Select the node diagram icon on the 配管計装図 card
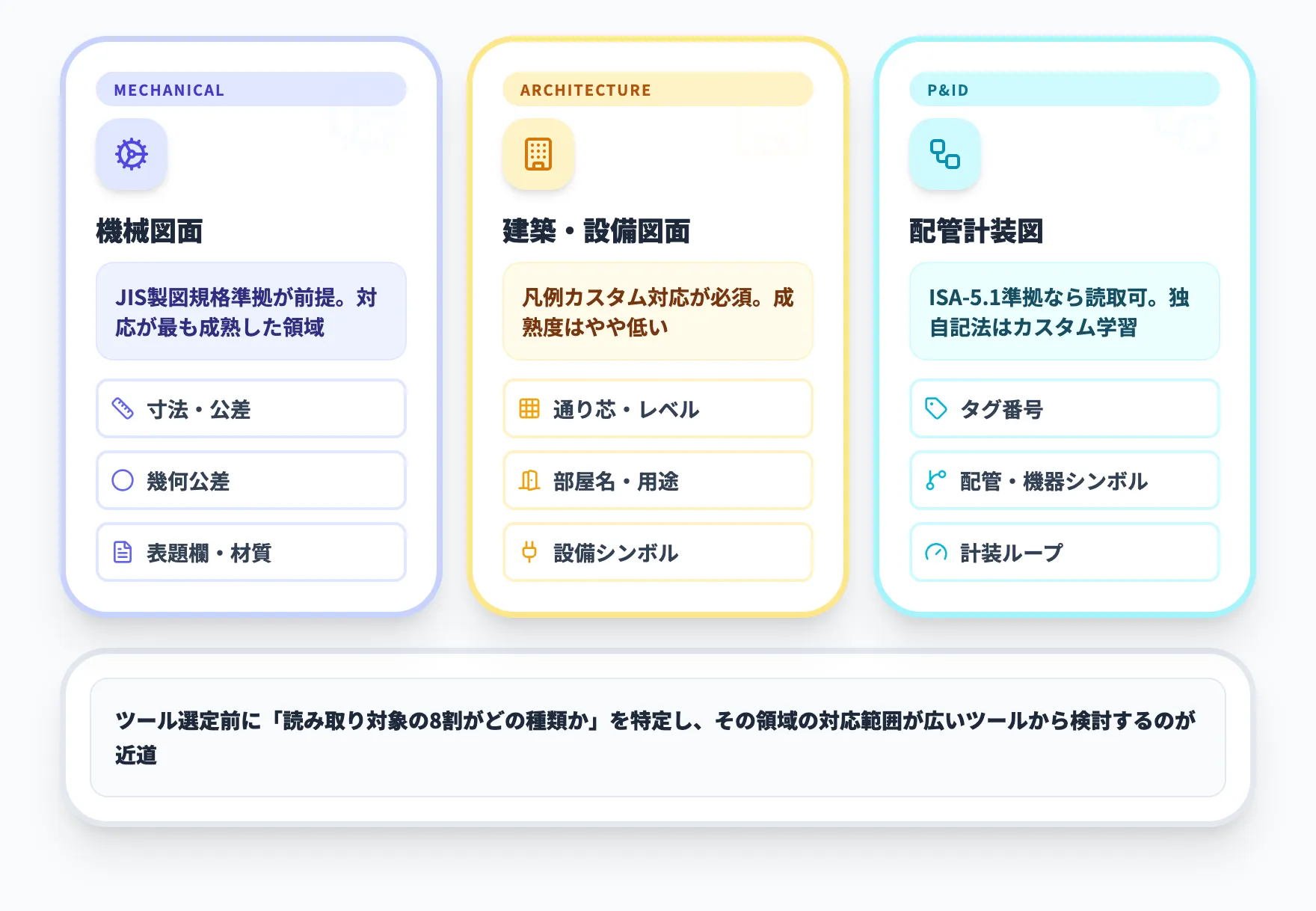The width and height of the screenshot is (1316, 911). [x=944, y=154]
